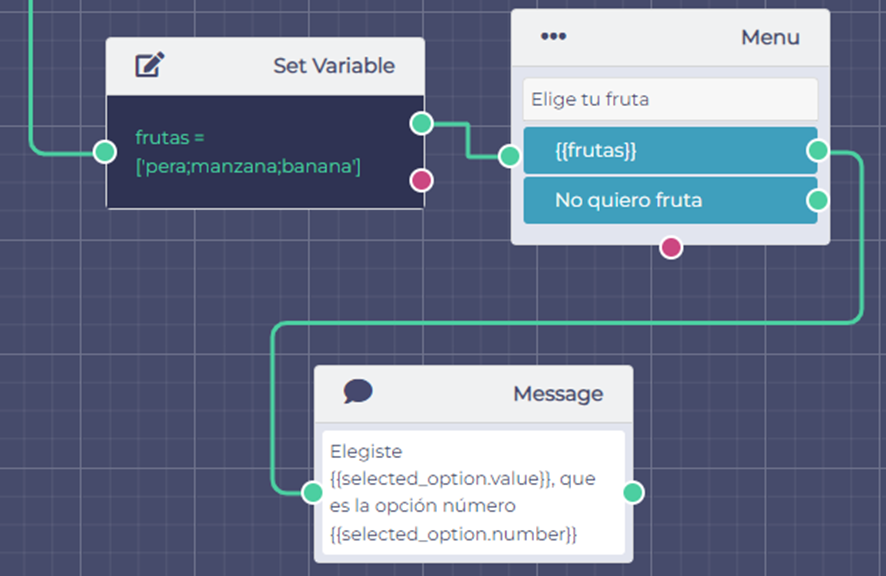Select the pink error port of Set Variable
The width and height of the screenshot is (886, 576).
click(422, 180)
